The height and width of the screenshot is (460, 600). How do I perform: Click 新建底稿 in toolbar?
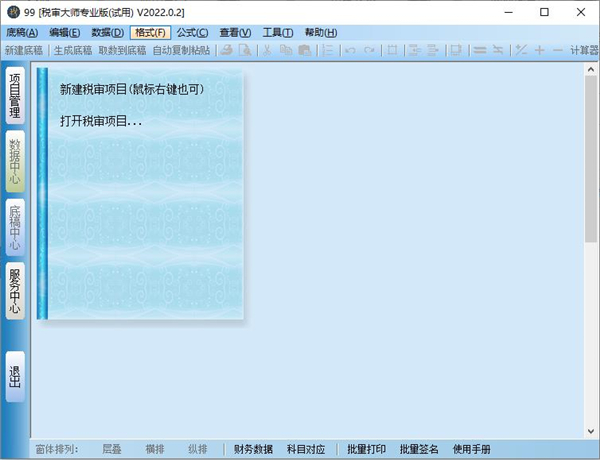[x=24, y=50]
